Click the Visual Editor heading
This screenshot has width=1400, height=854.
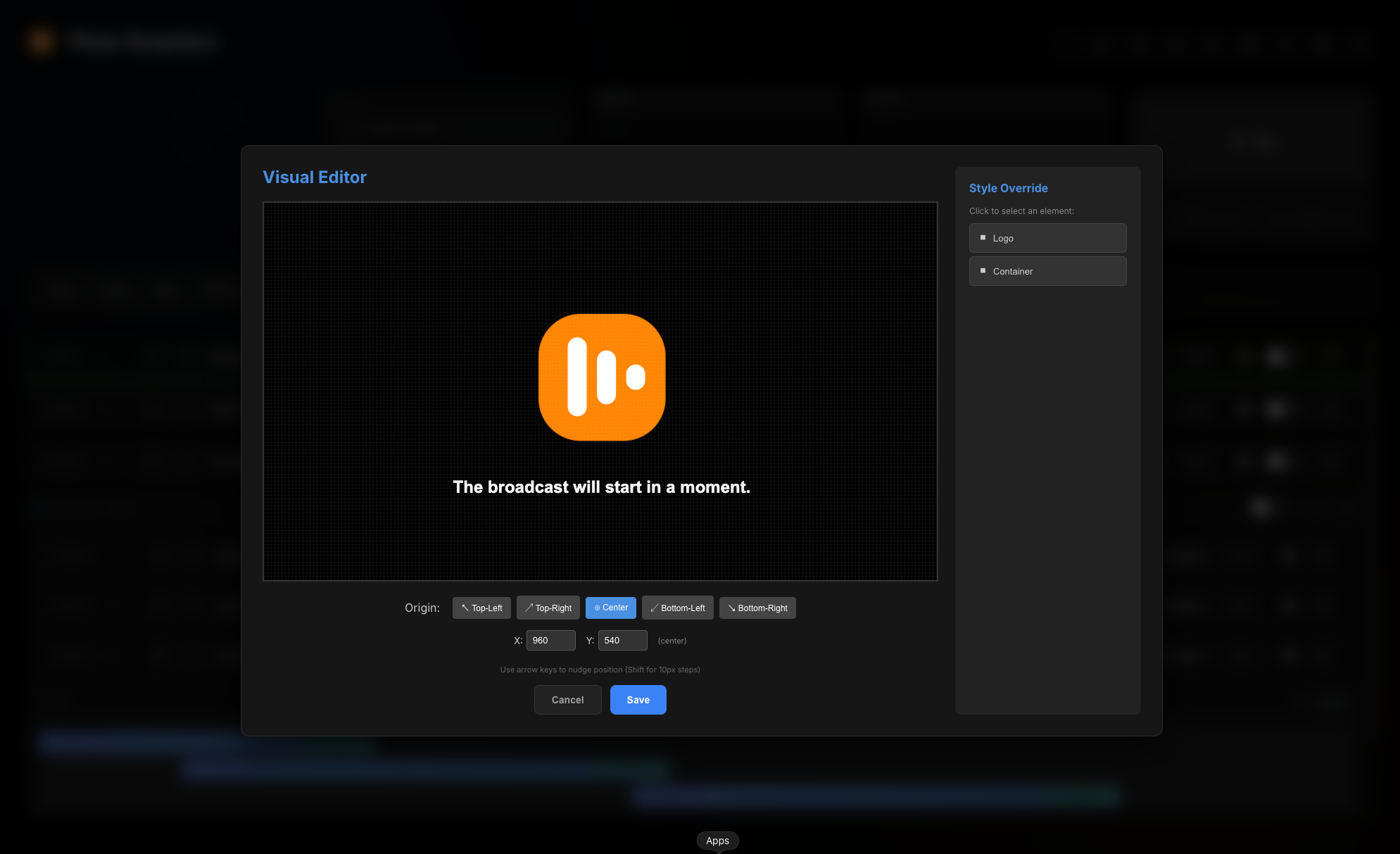[315, 177]
